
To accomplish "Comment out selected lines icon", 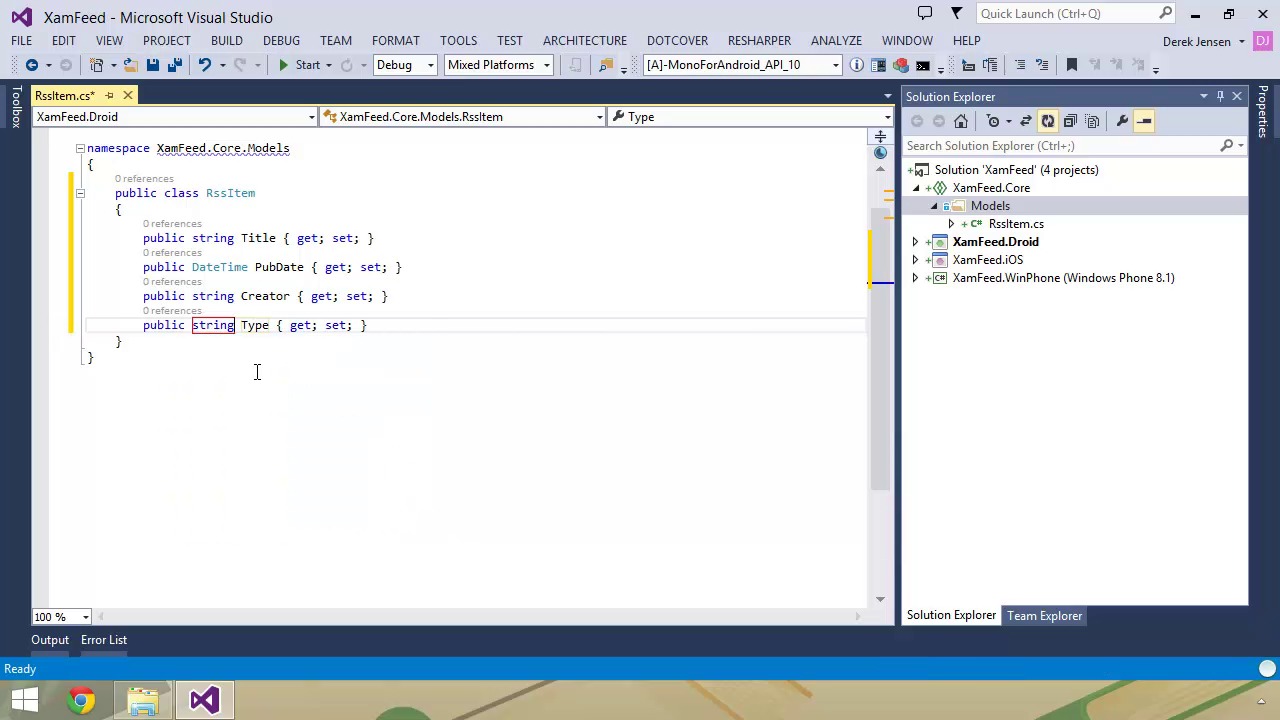I will click(x=1020, y=65).
